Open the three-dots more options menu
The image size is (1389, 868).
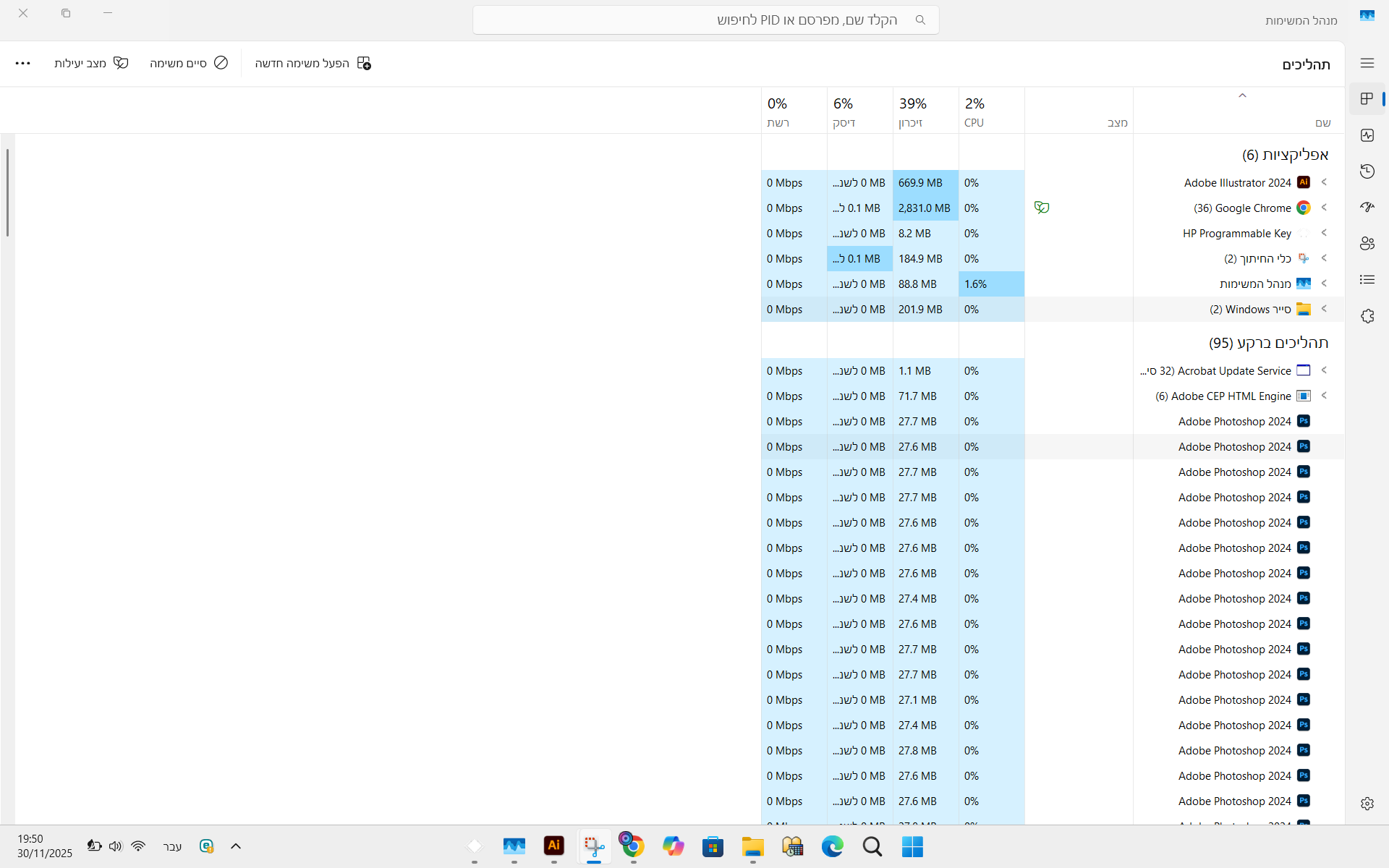(23, 64)
